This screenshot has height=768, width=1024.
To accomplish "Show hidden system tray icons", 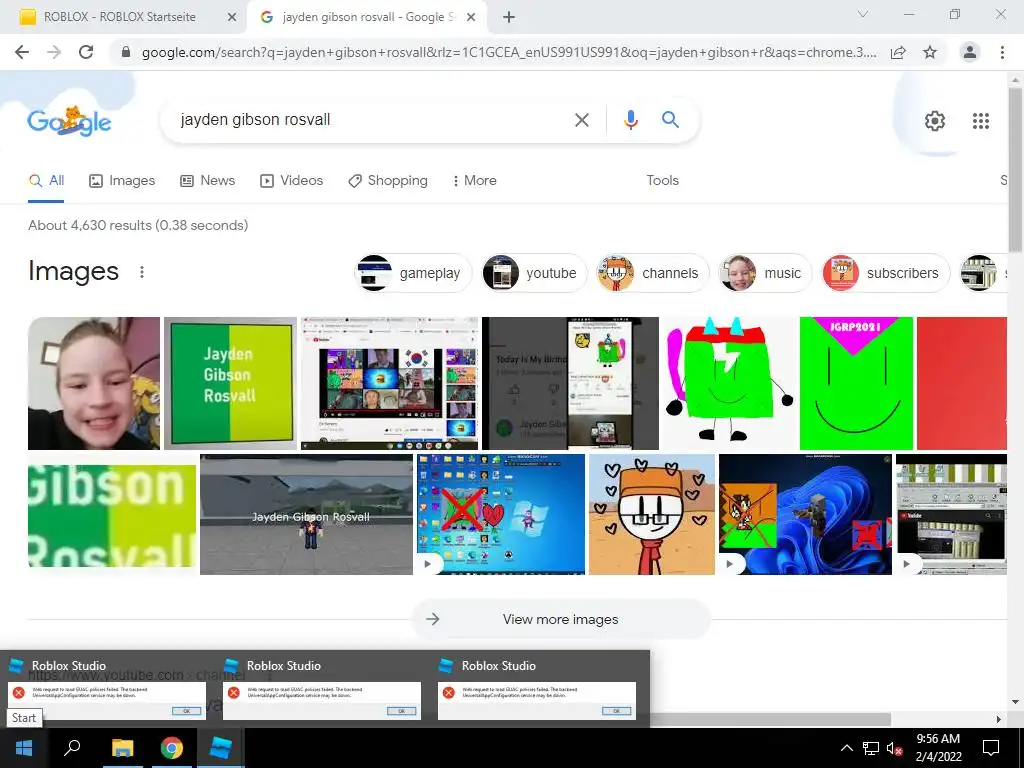I will coord(846,748).
